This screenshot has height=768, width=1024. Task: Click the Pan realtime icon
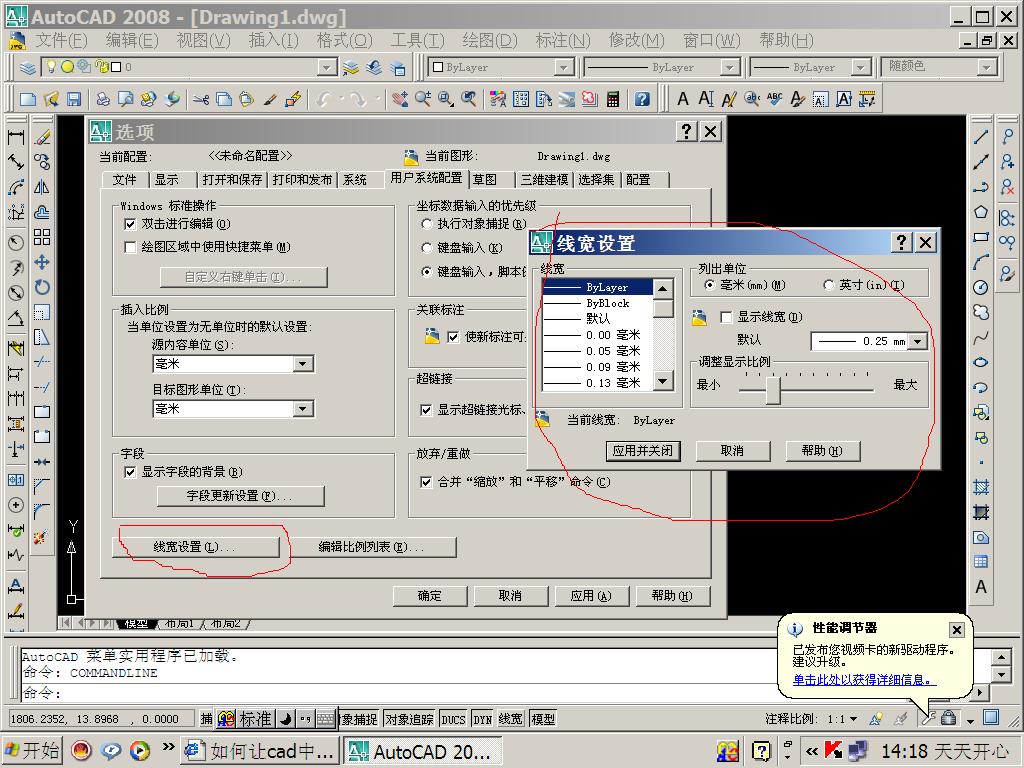(x=400, y=99)
